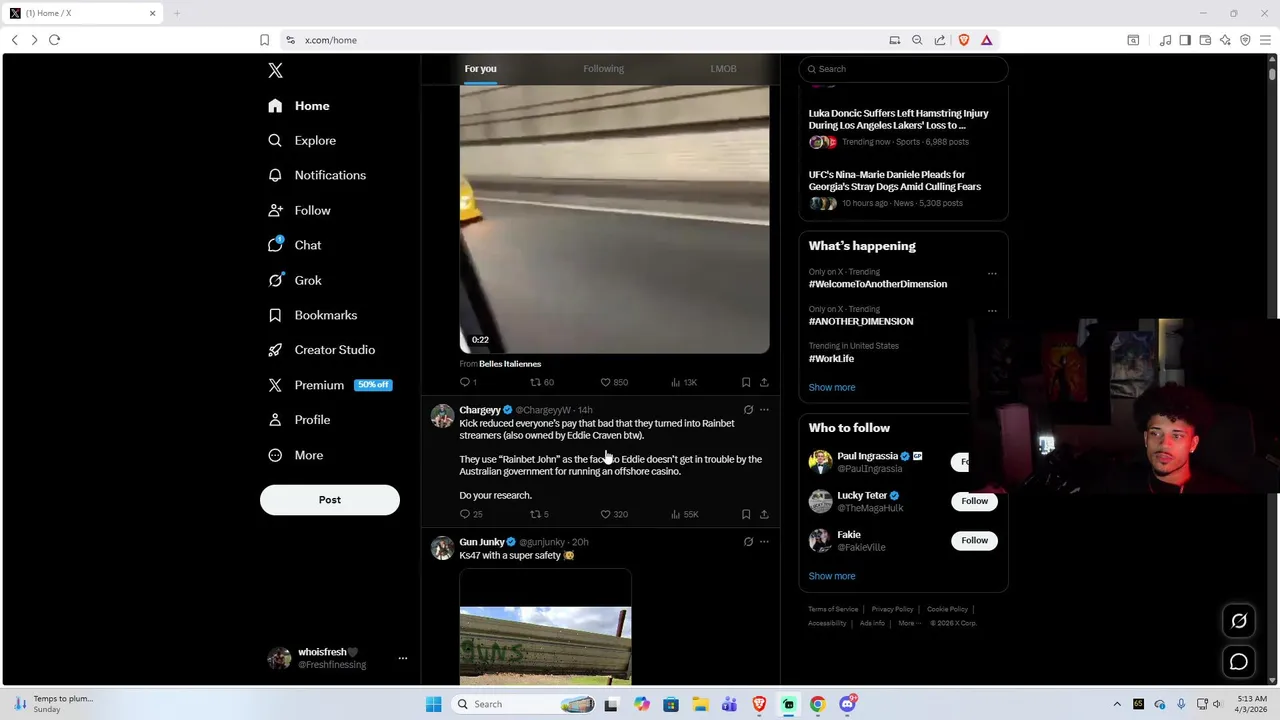Image resolution: width=1280 pixels, height=720 pixels.
Task: Click the Creator Studio rocket icon
Action: coord(275,350)
